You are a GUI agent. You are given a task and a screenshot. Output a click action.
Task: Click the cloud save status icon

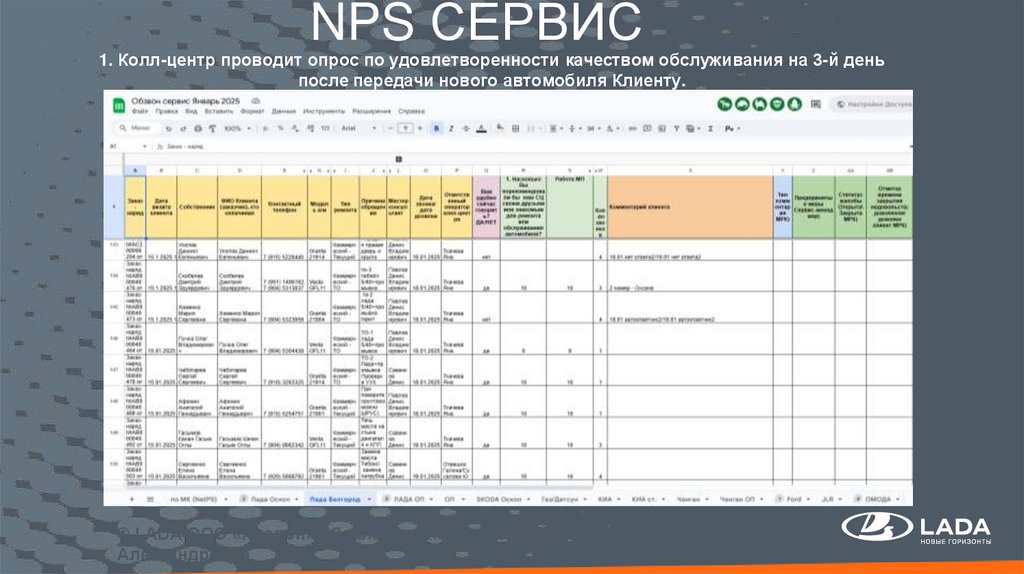(x=255, y=101)
